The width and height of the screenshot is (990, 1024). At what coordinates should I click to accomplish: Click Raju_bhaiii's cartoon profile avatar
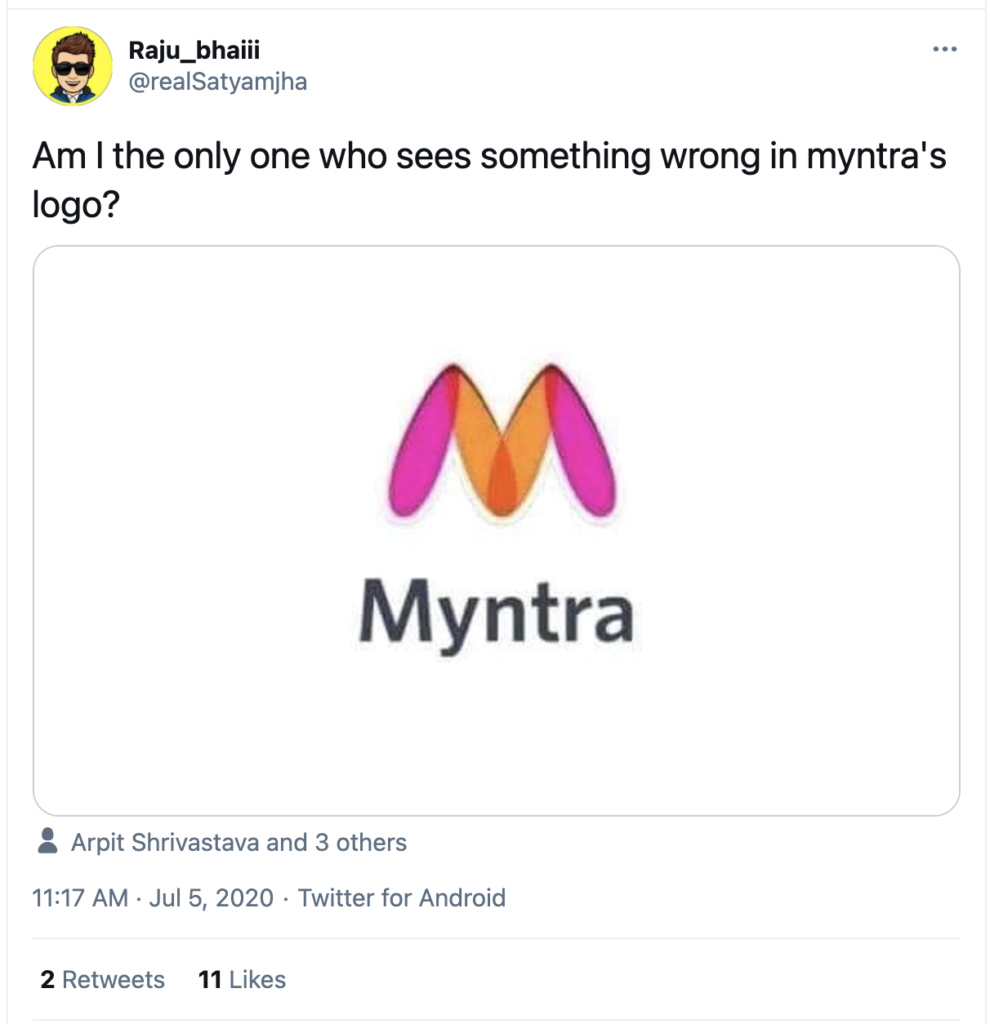tap(72, 66)
